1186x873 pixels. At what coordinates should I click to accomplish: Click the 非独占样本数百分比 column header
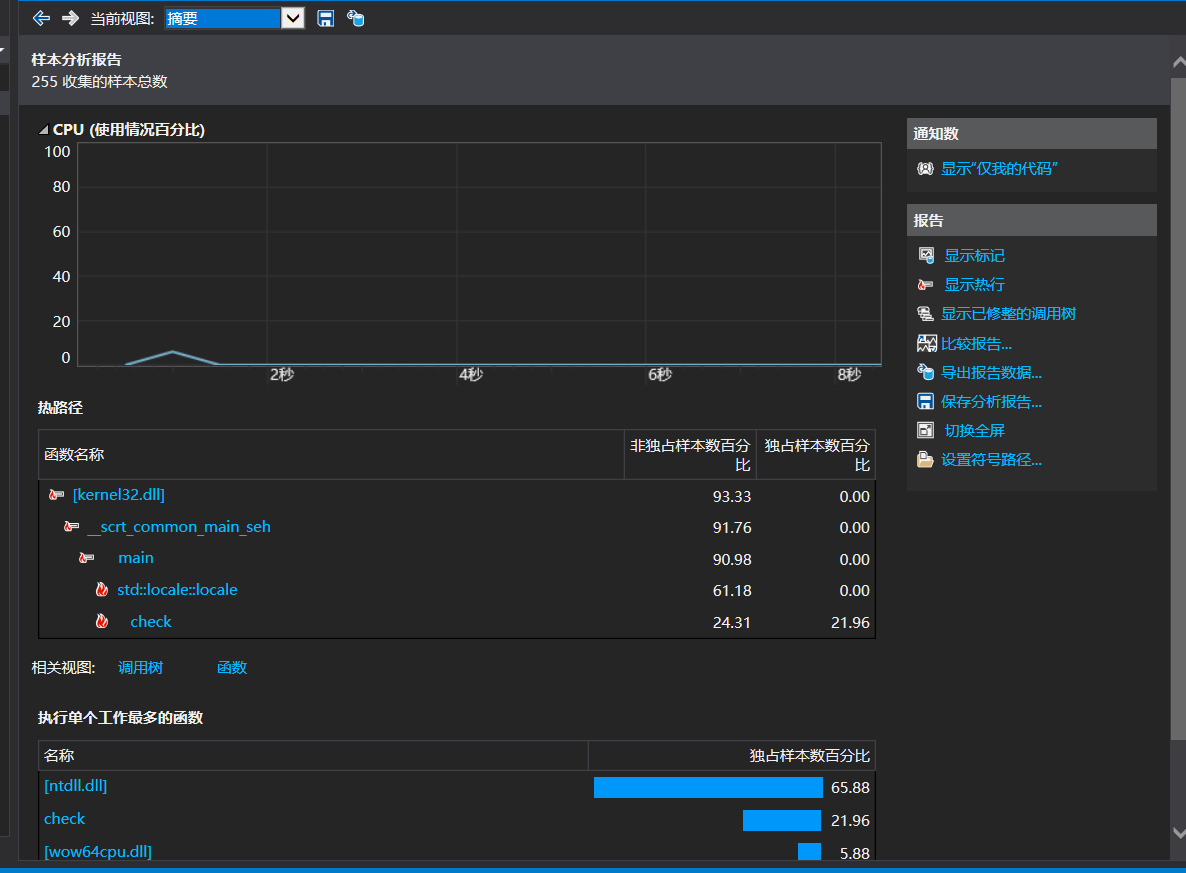(x=690, y=455)
